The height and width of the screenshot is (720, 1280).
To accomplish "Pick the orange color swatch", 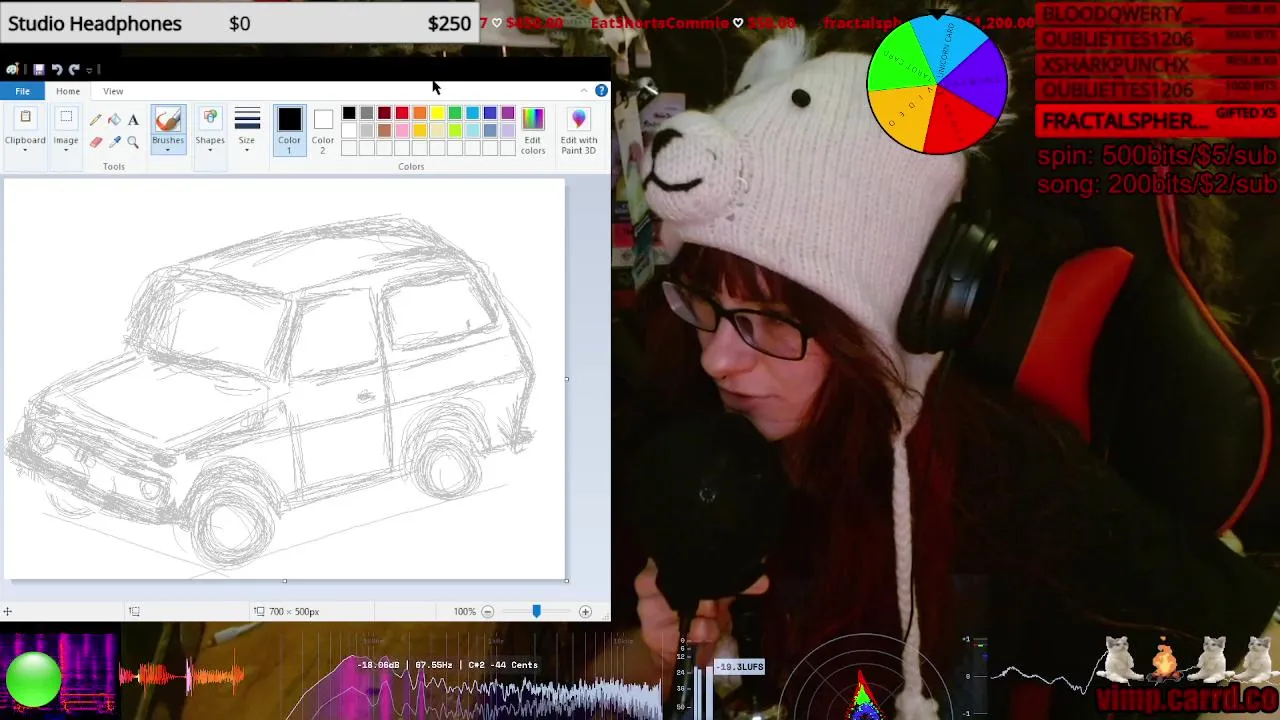I will pos(420,113).
